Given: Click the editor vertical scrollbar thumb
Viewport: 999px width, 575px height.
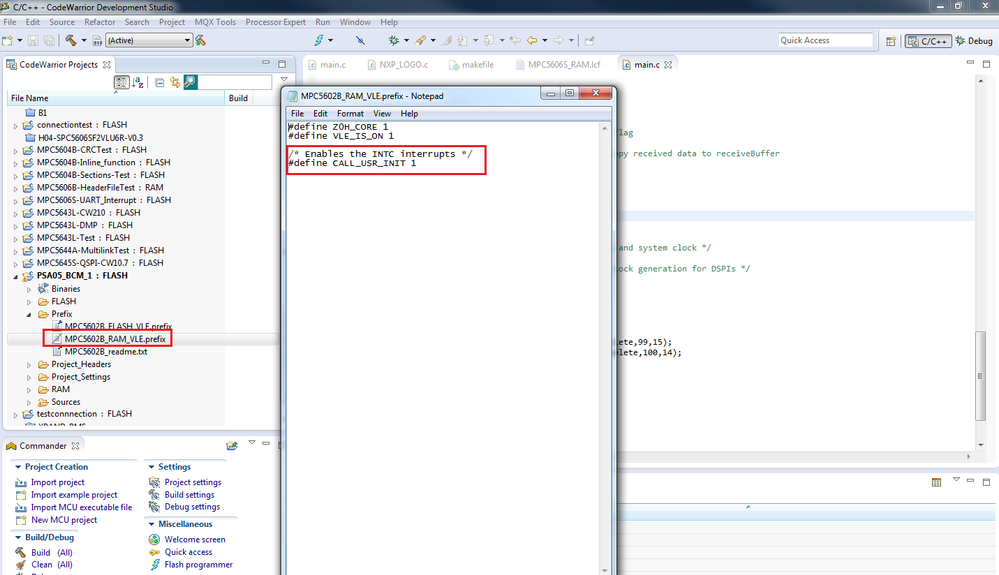Looking at the screenshot, I should 981,376.
